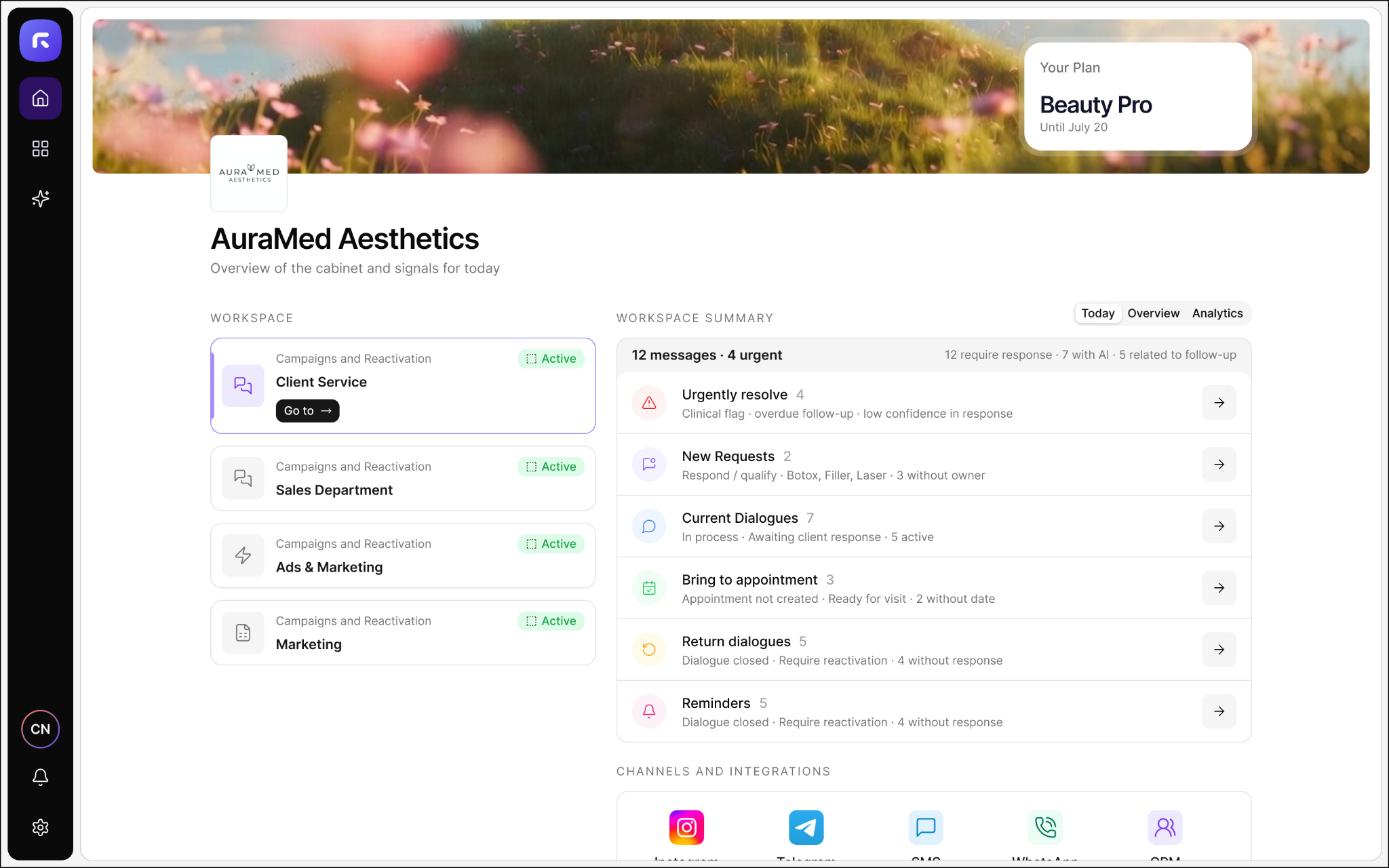Screen dimensions: 1389x868
Task: Click the 'Until July 20' plan expiry text
Action: click(x=1074, y=127)
